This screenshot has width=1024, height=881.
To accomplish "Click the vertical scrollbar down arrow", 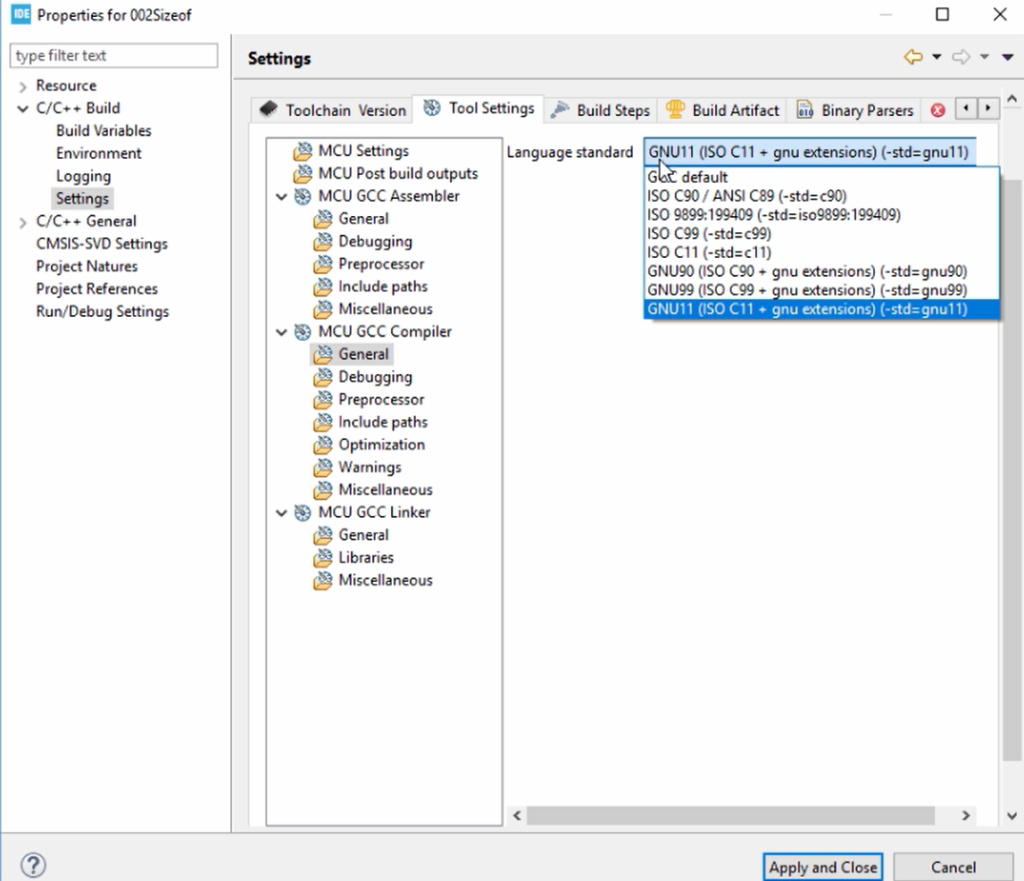I will (1012, 816).
